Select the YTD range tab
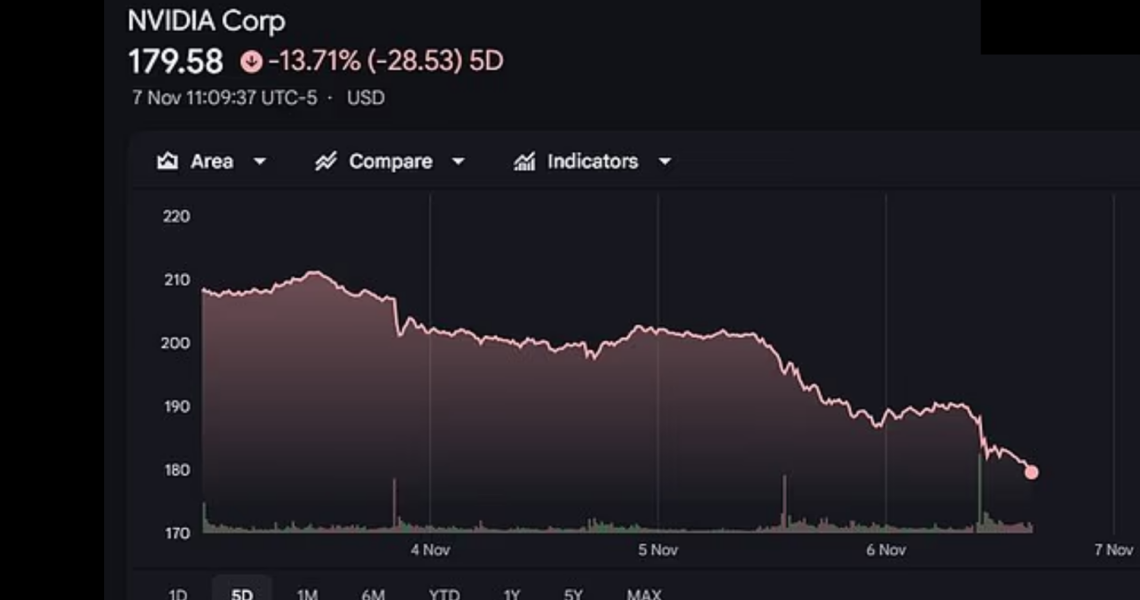 click(x=443, y=594)
